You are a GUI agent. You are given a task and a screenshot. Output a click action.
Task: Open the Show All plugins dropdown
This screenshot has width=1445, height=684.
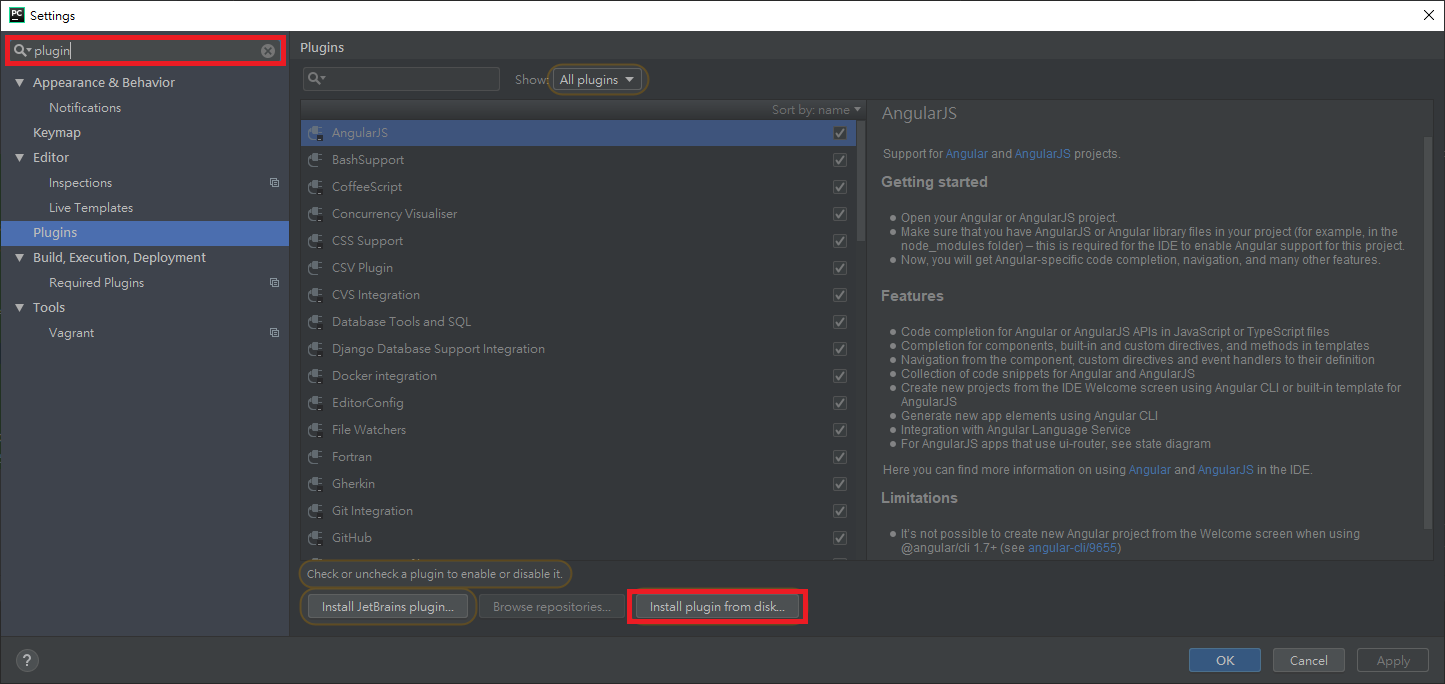597,80
